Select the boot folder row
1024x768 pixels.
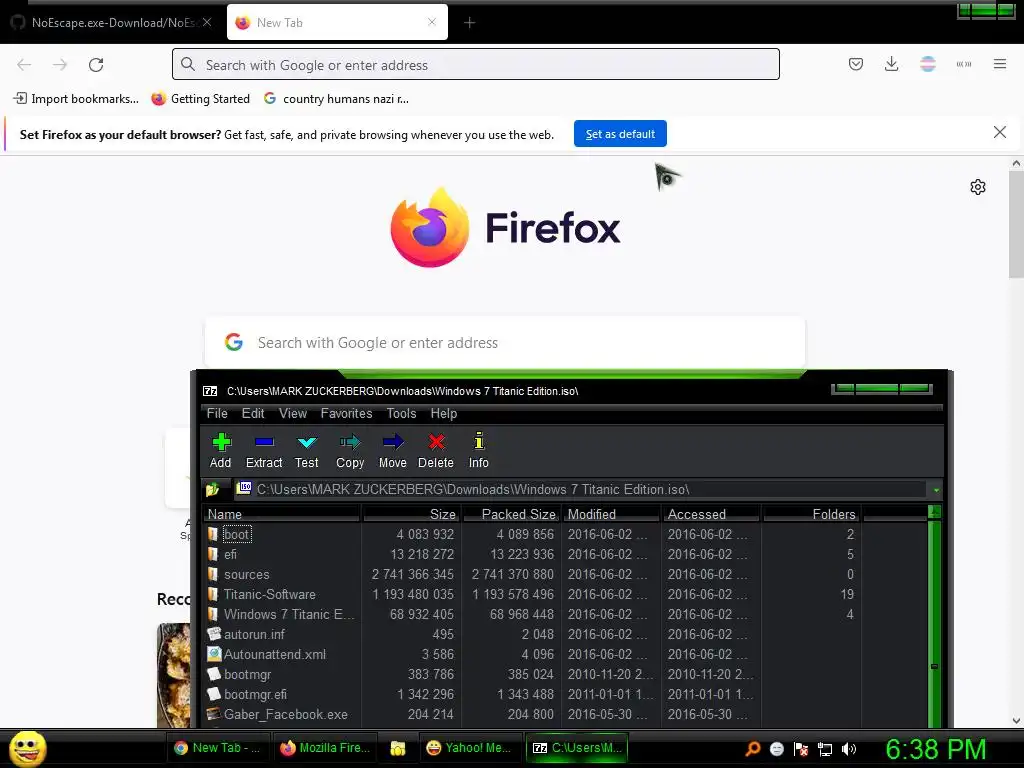(565, 534)
